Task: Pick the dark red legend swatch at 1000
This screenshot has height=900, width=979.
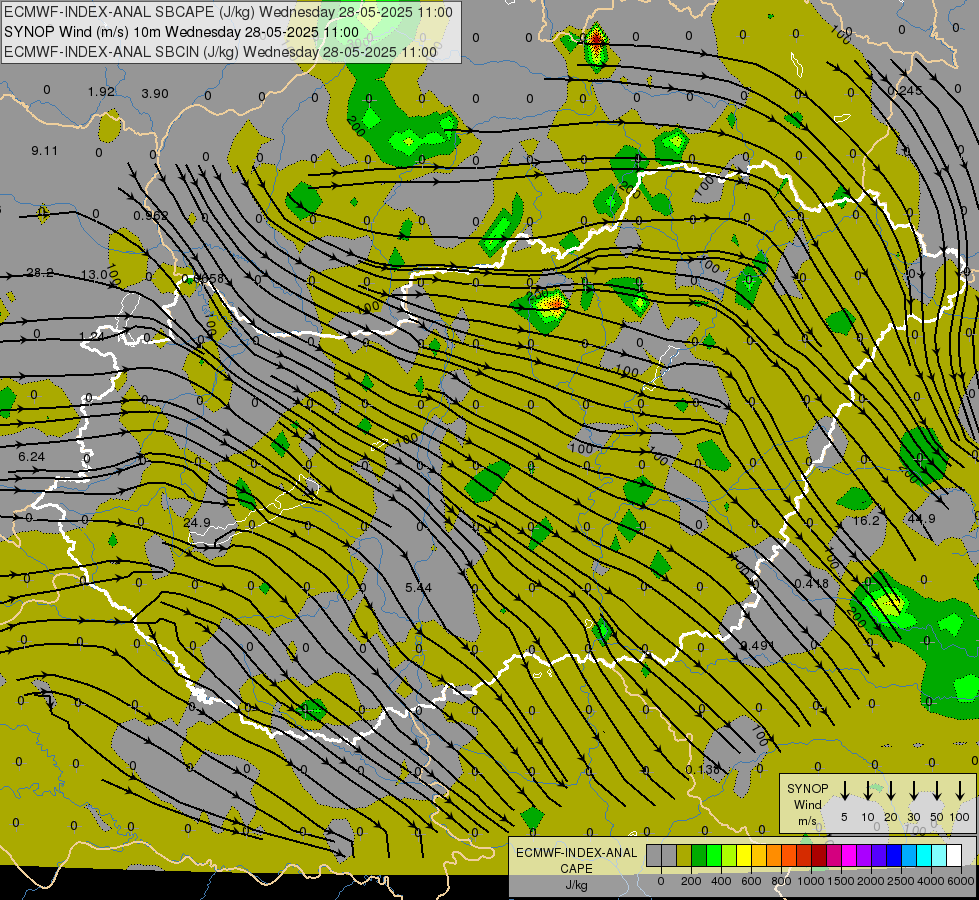Action: click(819, 855)
